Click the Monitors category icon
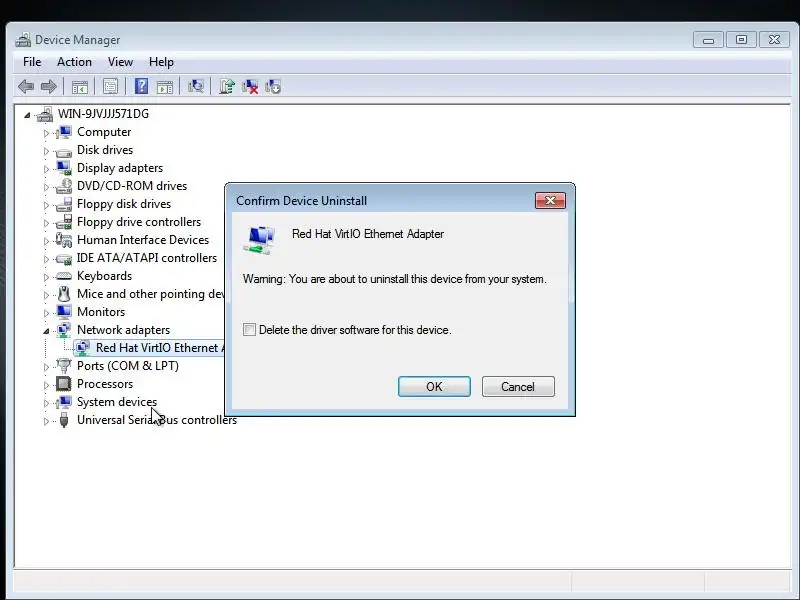 64,312
